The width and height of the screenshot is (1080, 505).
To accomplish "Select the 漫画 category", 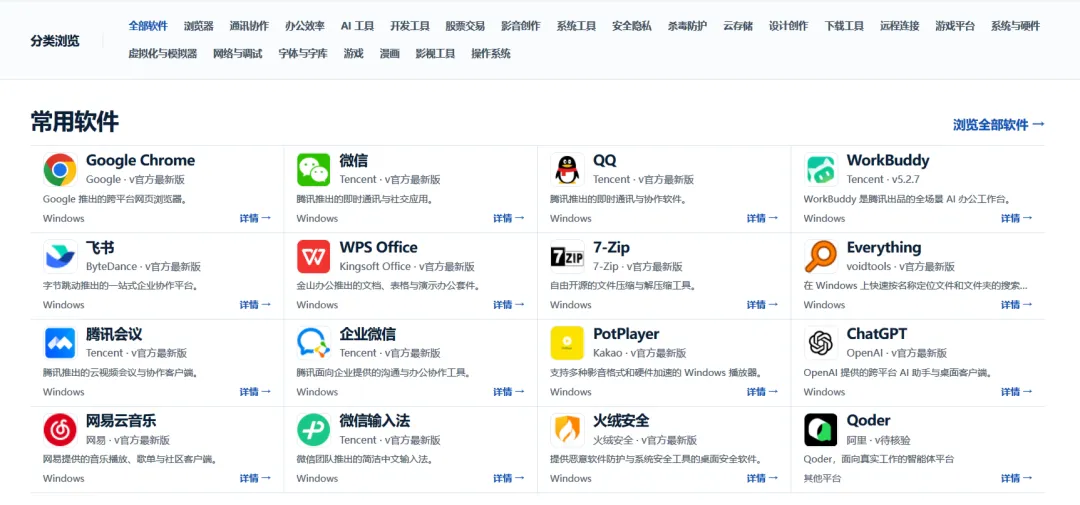I will [389, 53].
